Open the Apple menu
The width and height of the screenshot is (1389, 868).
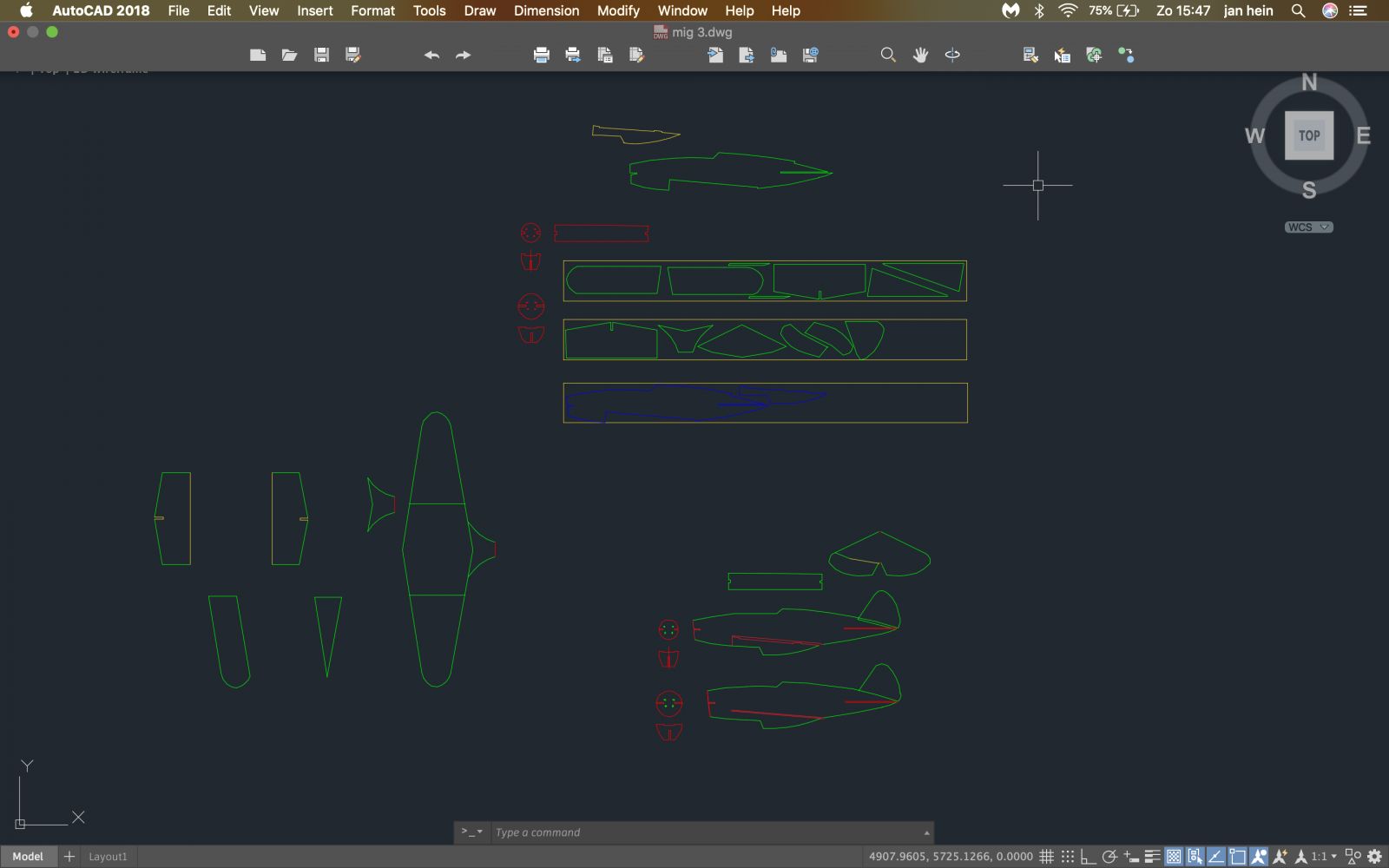point(26,10)
